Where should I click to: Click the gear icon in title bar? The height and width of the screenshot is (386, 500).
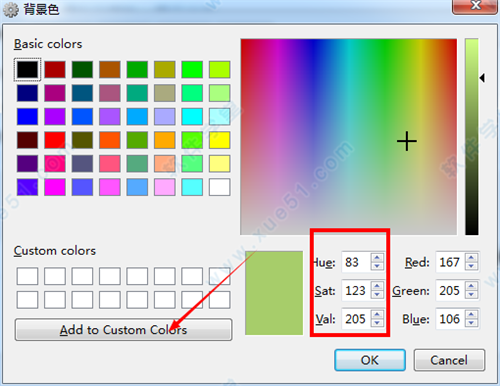pos(11,10)
